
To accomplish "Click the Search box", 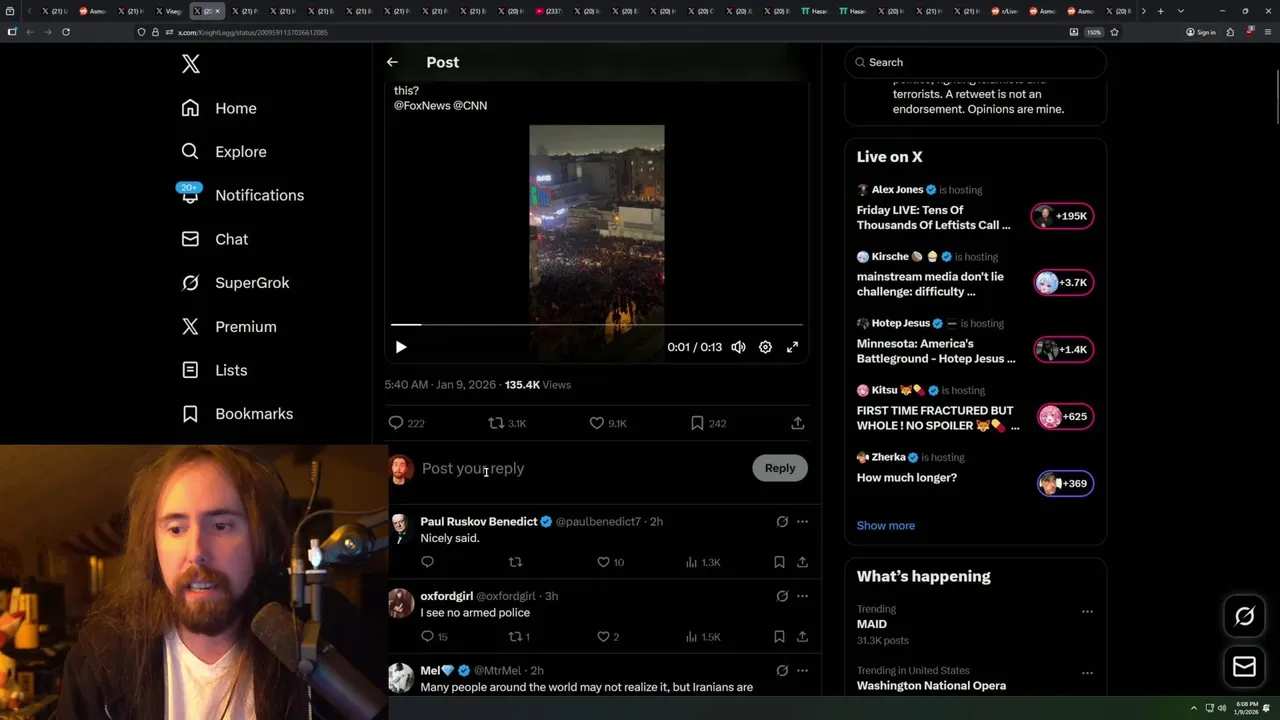I will [x=975, y=62].
